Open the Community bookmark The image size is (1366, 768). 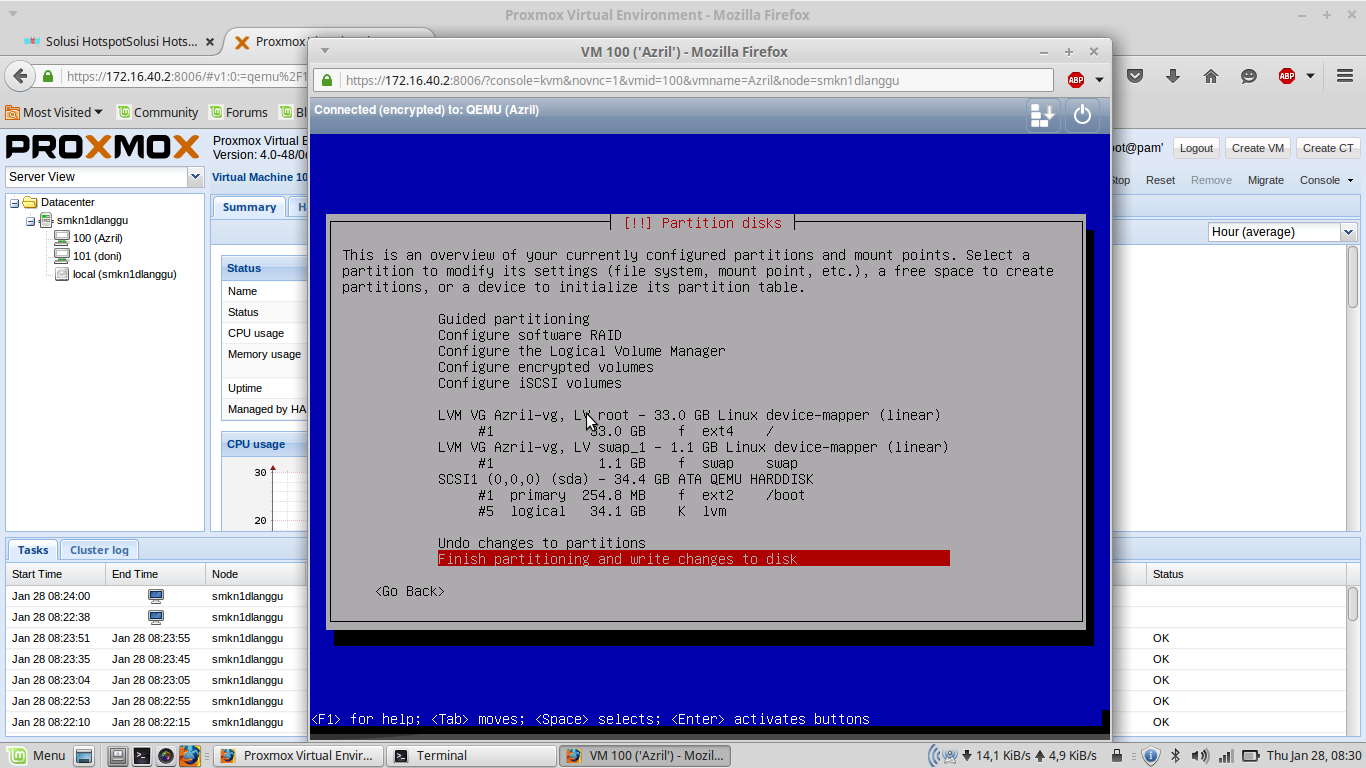pyautogui.click(x=158, y=113)
